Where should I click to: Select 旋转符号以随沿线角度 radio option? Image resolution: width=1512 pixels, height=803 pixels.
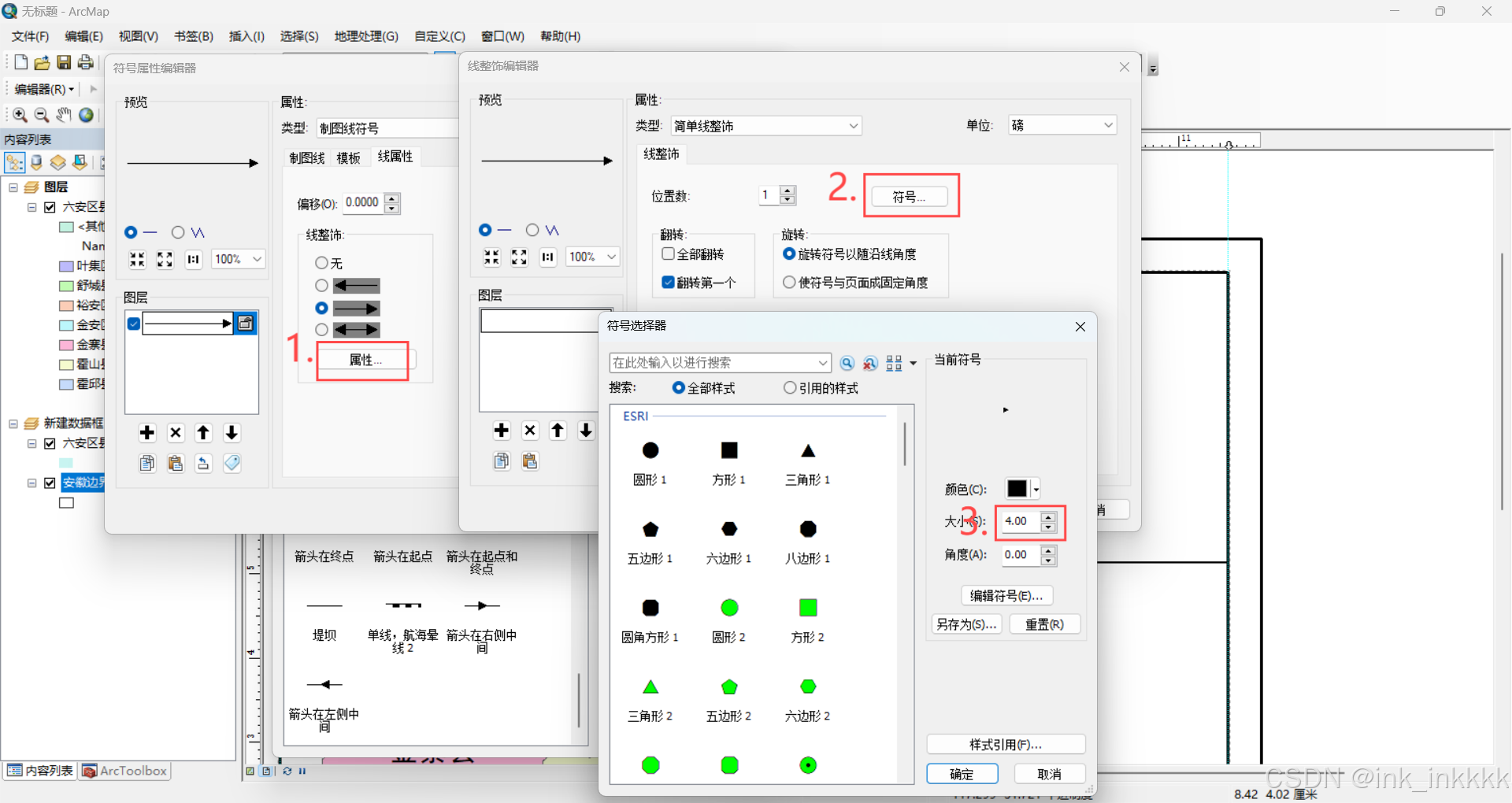(x=789, y=254)
